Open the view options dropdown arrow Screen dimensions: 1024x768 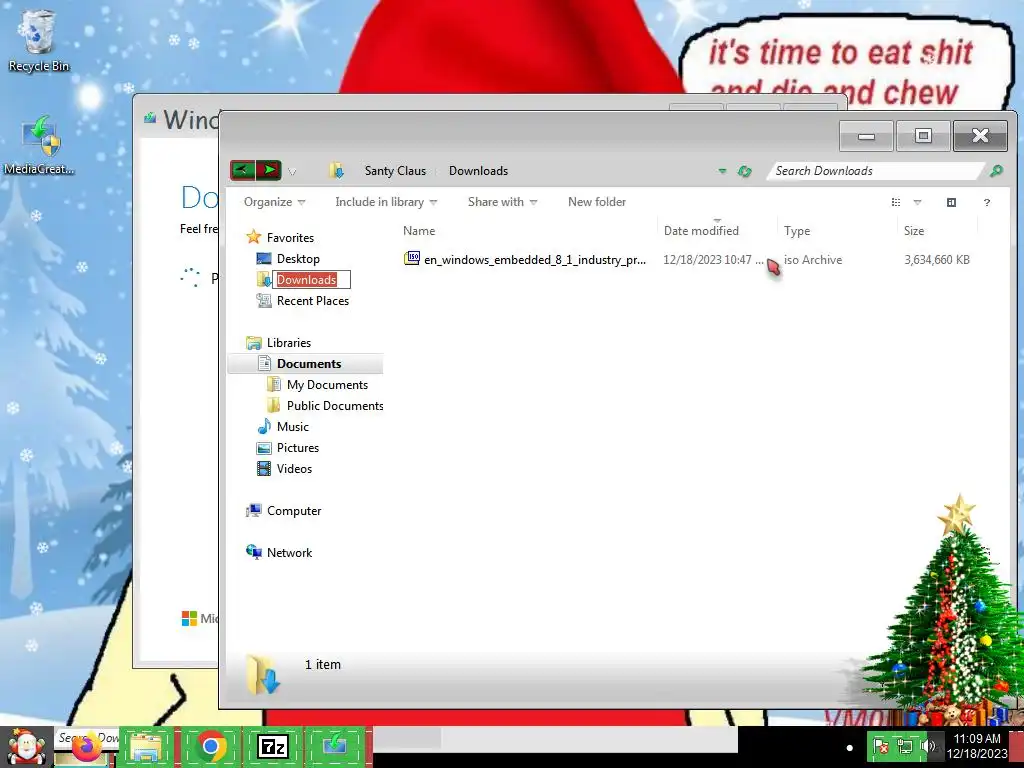(918, 202)
